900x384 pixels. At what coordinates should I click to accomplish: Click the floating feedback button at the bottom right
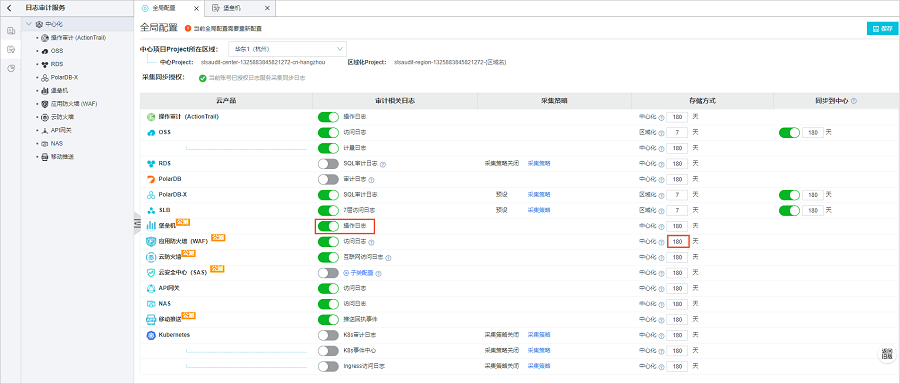click(887, 354)
